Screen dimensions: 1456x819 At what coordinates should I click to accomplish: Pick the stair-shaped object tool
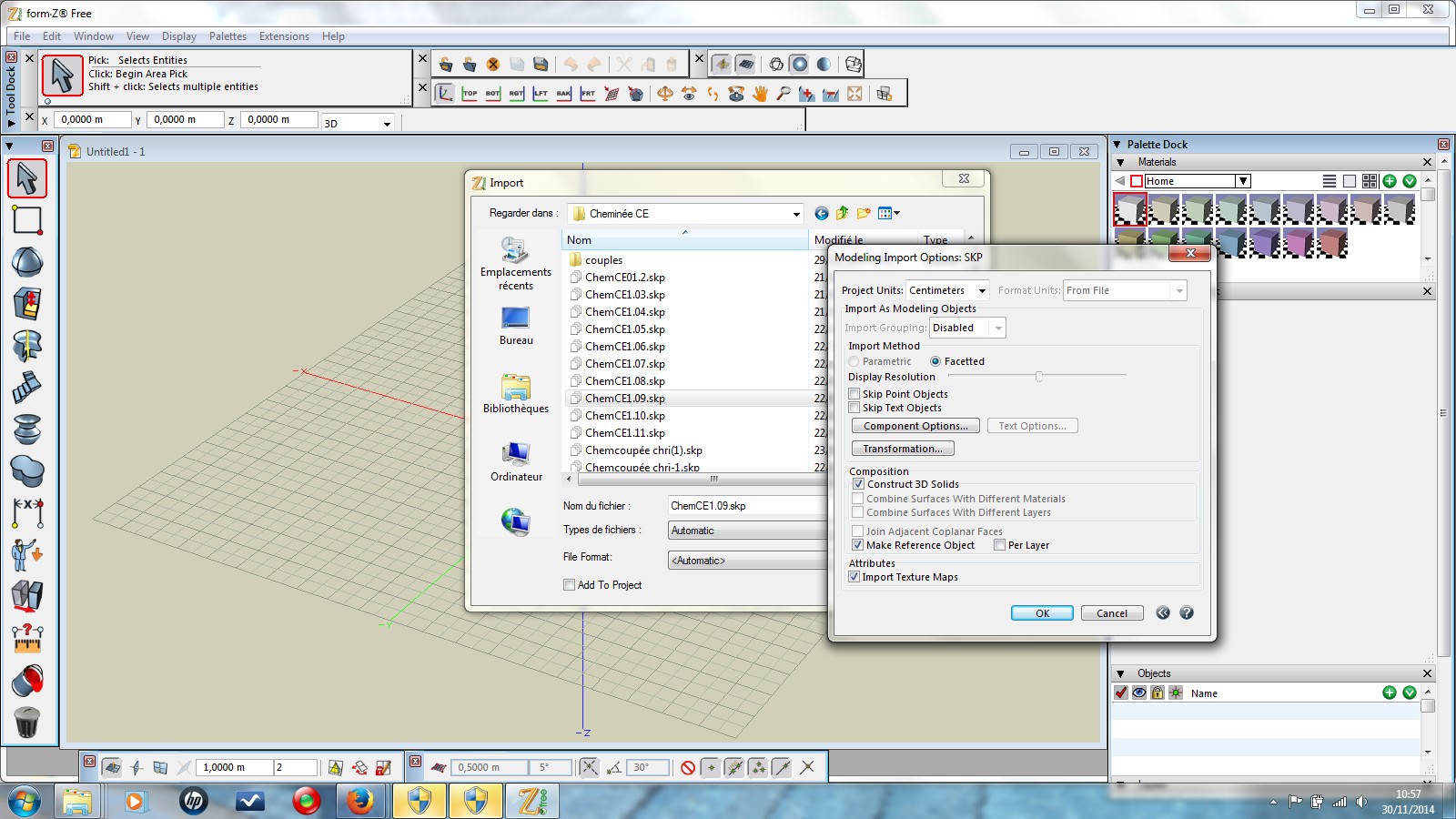point(27,388)
